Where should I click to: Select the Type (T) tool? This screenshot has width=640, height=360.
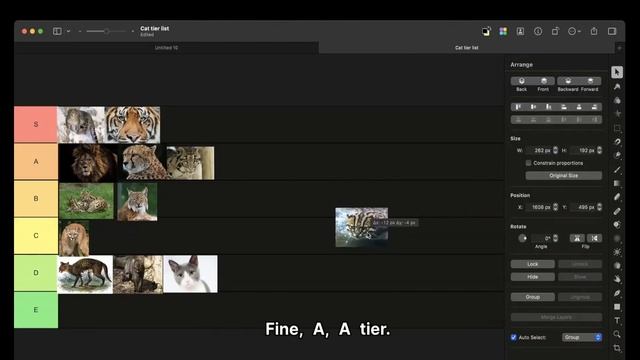click(617, 320)
